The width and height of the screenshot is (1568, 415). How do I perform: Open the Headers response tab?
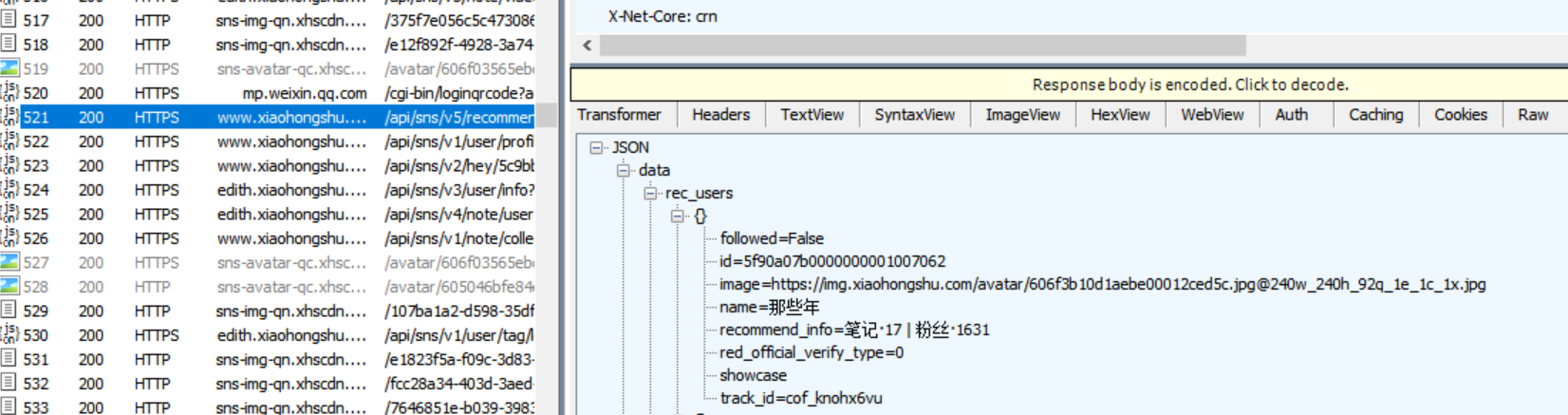tap(720, 115)
